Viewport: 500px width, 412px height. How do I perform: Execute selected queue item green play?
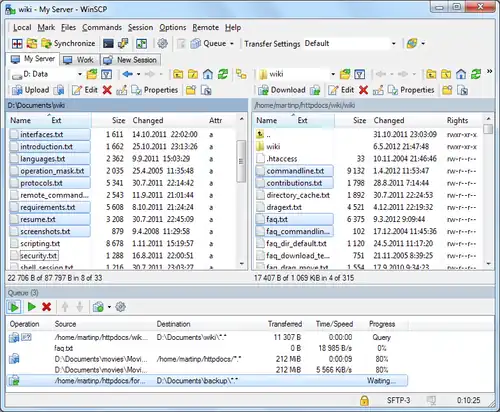(x=32, y=307)
